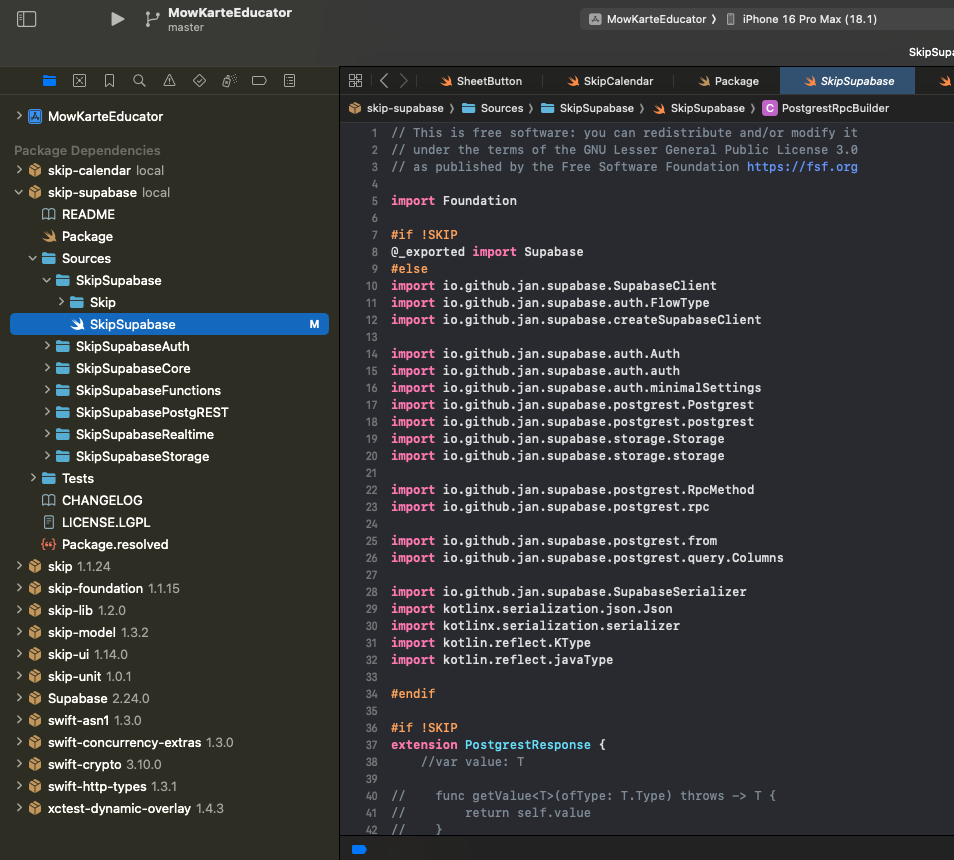This screenshot has width=954, height=860.
Task: Switch to the SheetButton tab
Action: point(481,81)
